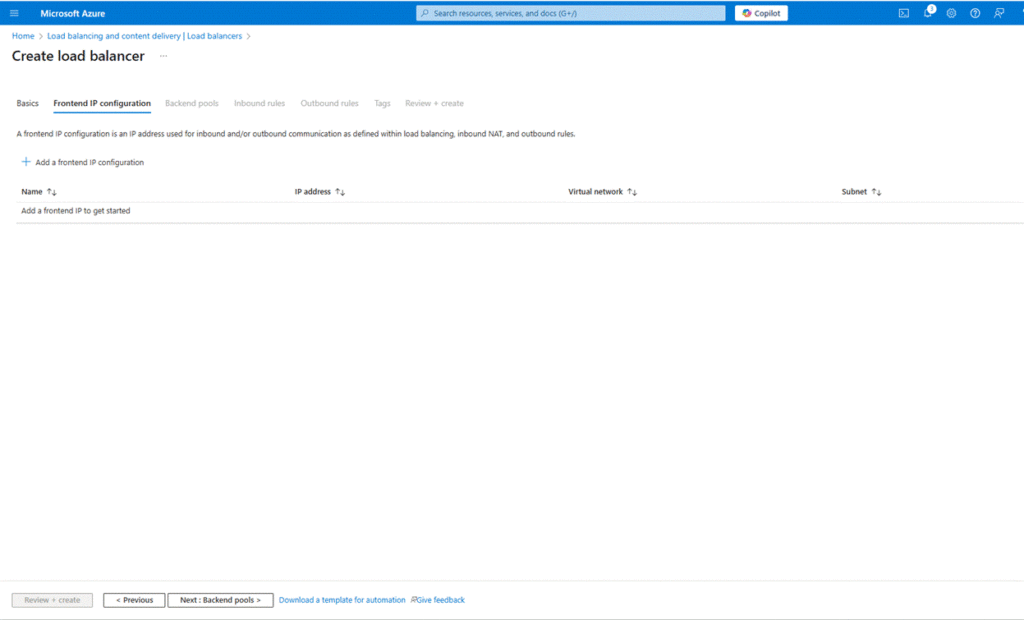Screen dimensions: 1024x620
Task: Click Next: Backend pools button
Action: click(220, 600)
